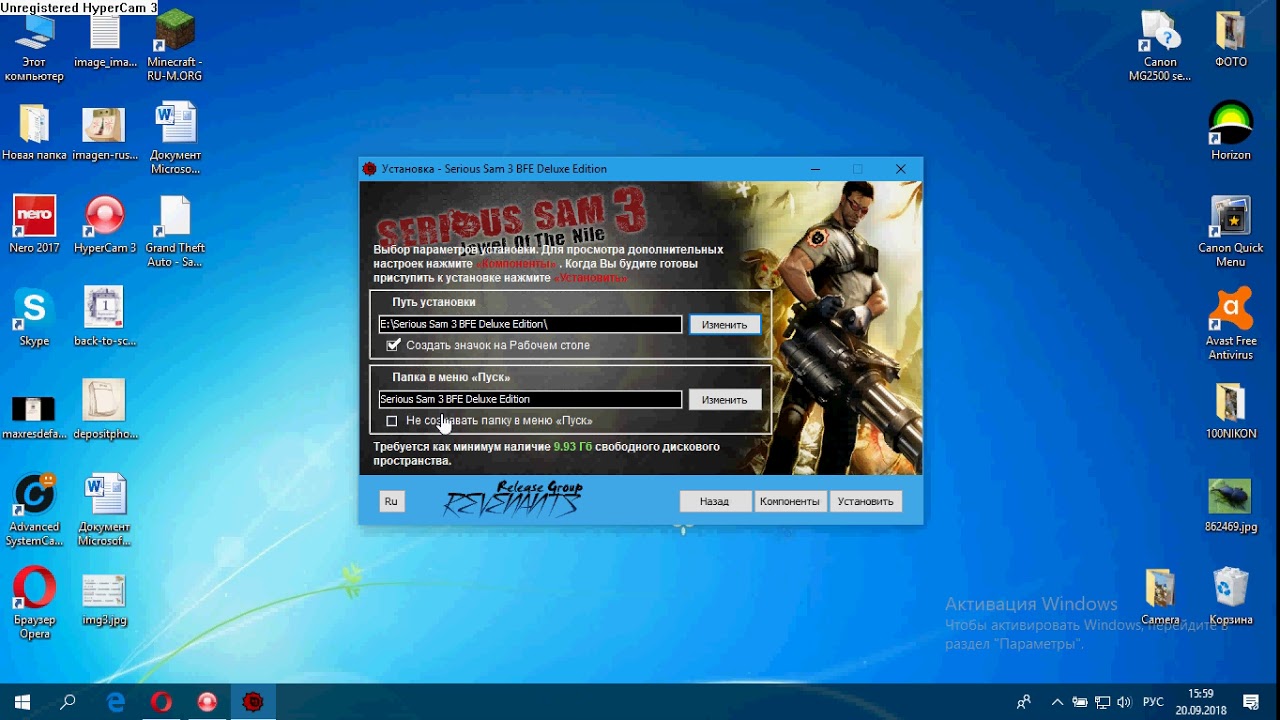Launch Skype desktop shortcut
Viewport: 1280px width, 720px height.
coord(34,318)
